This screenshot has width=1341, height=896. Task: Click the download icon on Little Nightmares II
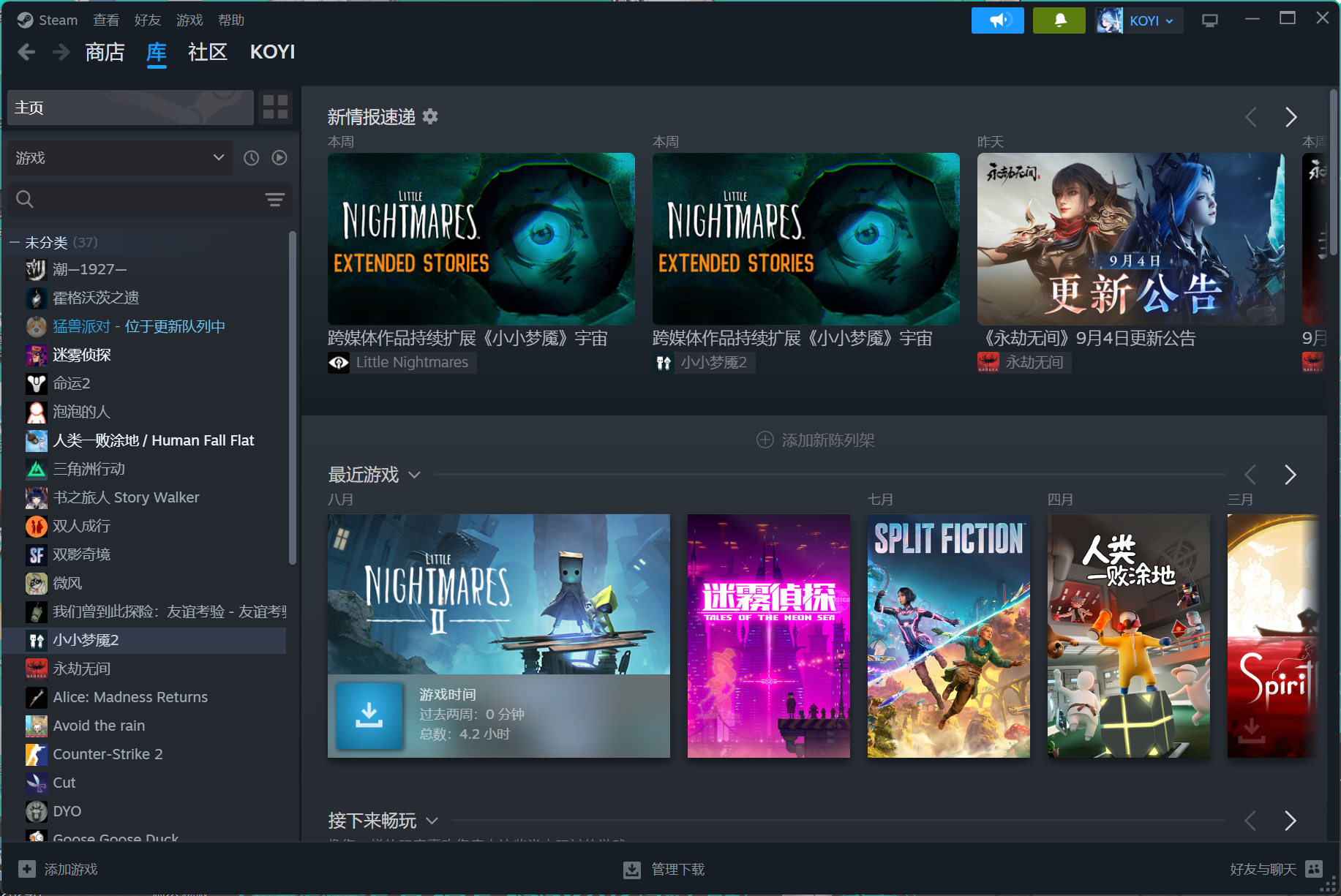pos(369,715)
